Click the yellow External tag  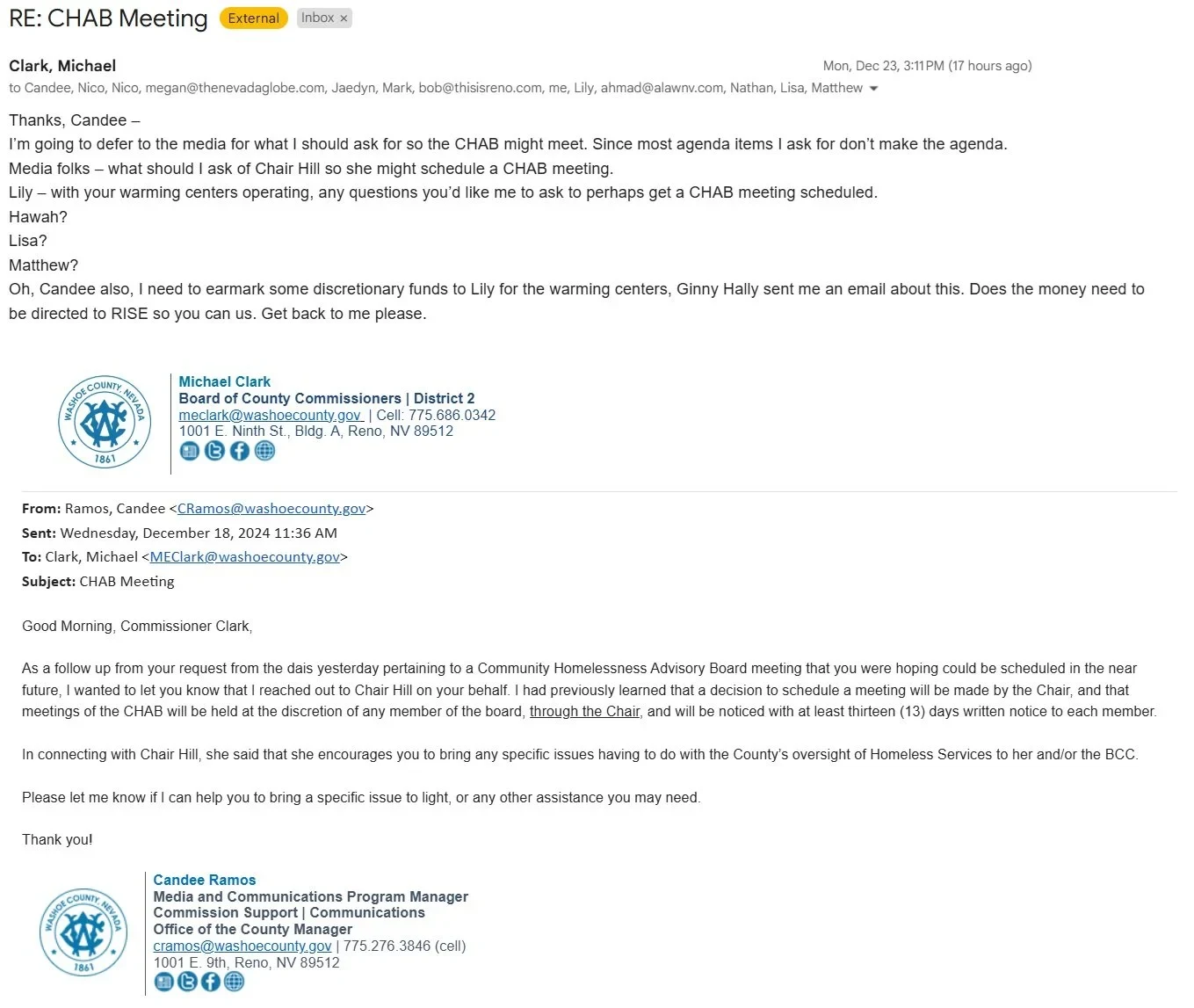254,18
